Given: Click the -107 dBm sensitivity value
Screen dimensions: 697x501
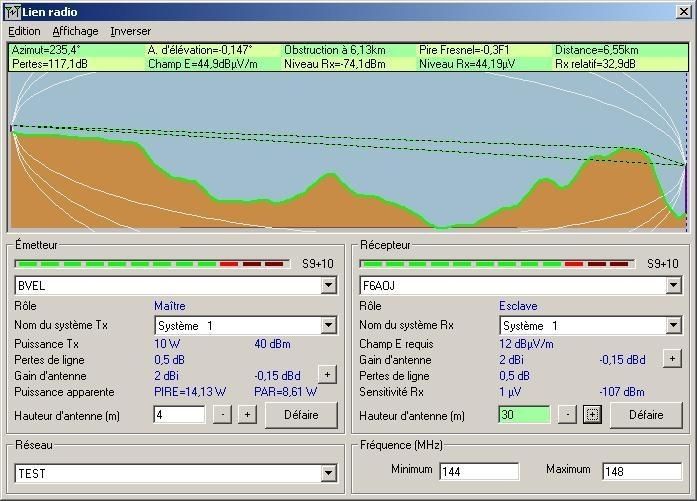Looking at the screenshot, I should pos(622,392).
